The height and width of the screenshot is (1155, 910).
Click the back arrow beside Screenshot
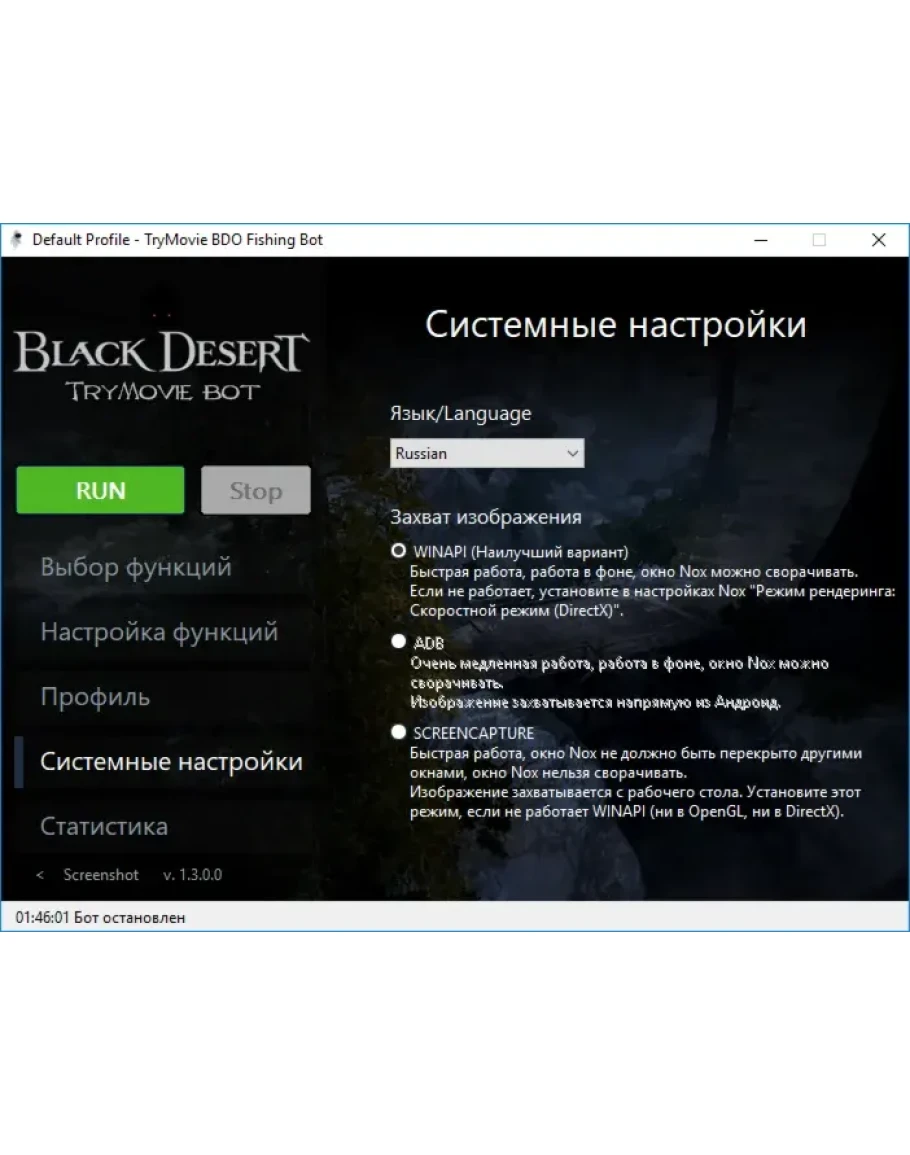tap(40, 875)
